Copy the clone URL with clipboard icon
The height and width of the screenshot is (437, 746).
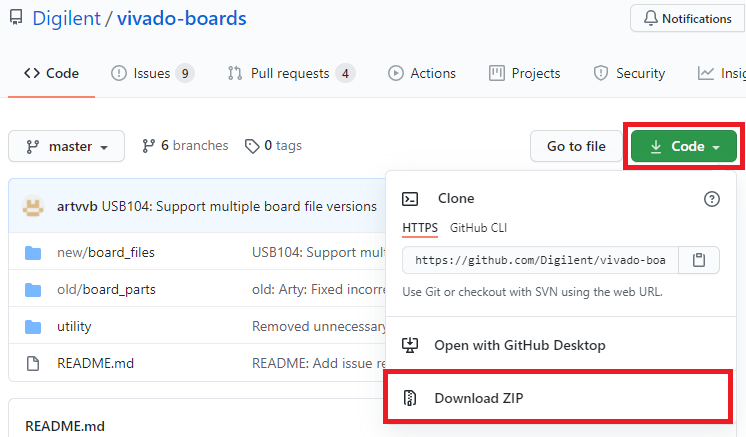tap(700, 260)
